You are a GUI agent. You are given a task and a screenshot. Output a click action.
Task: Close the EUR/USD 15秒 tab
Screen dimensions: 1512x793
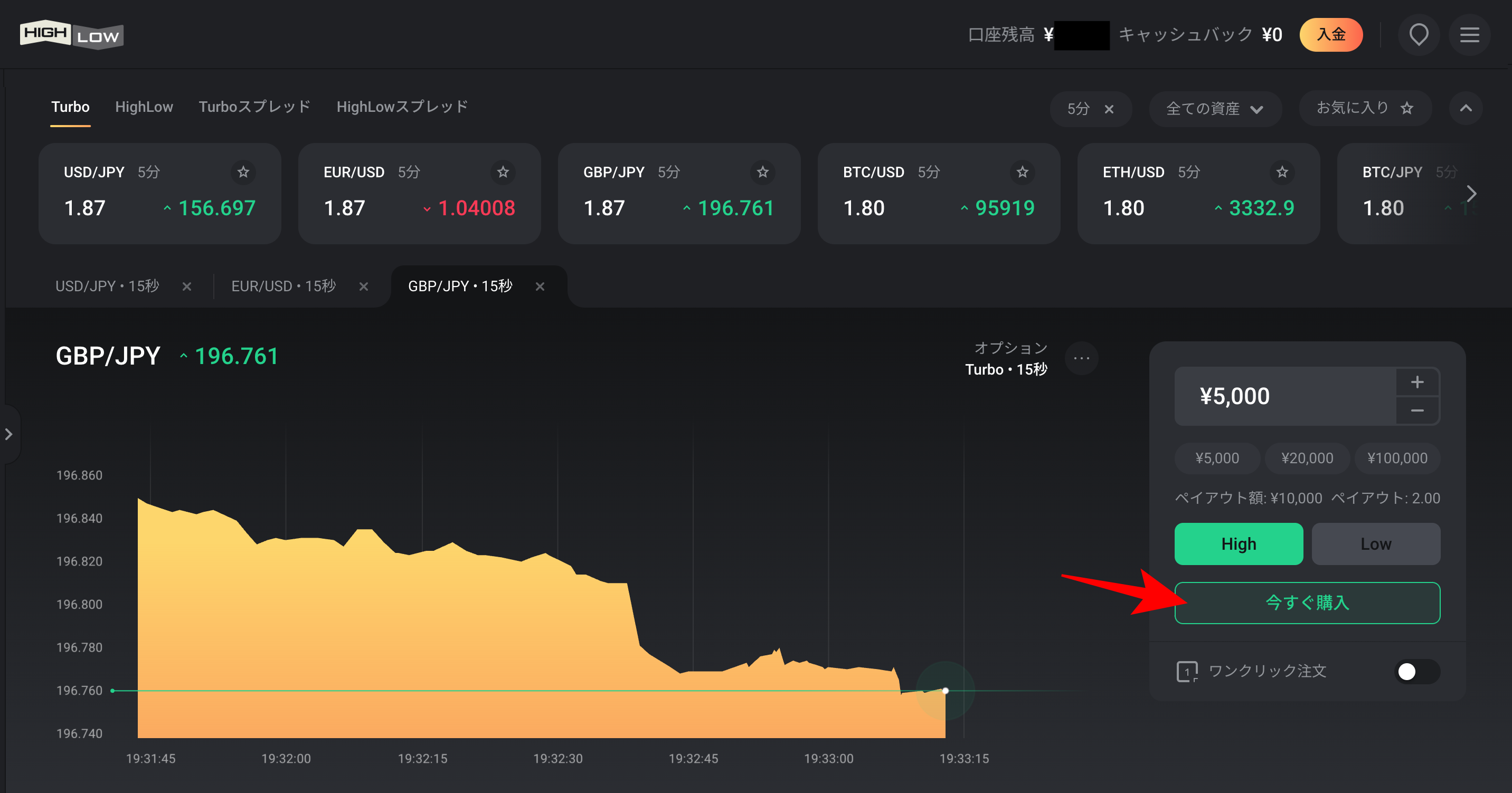pos(364,286)
